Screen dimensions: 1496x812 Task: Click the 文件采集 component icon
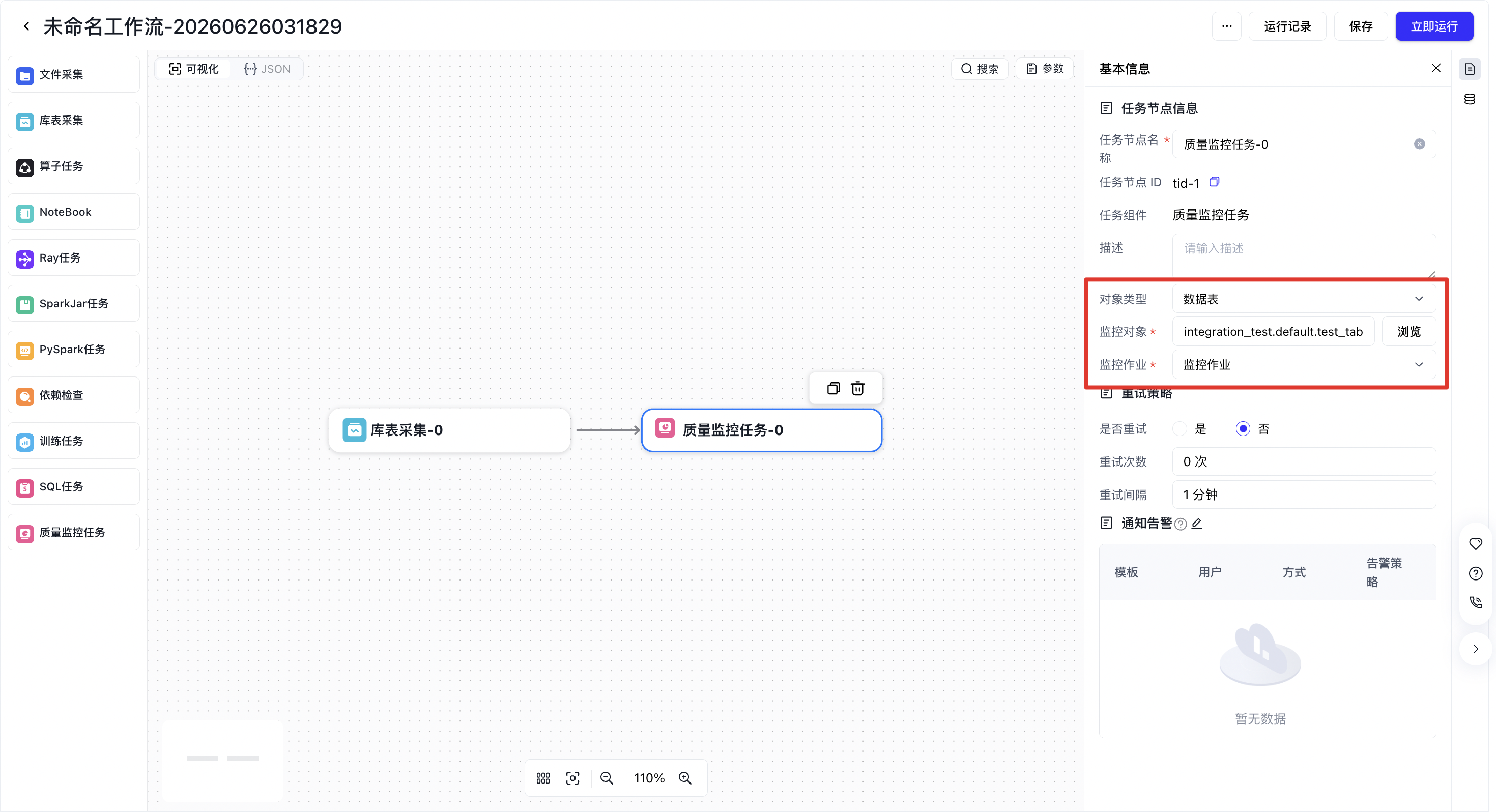(x=24, y=75)
